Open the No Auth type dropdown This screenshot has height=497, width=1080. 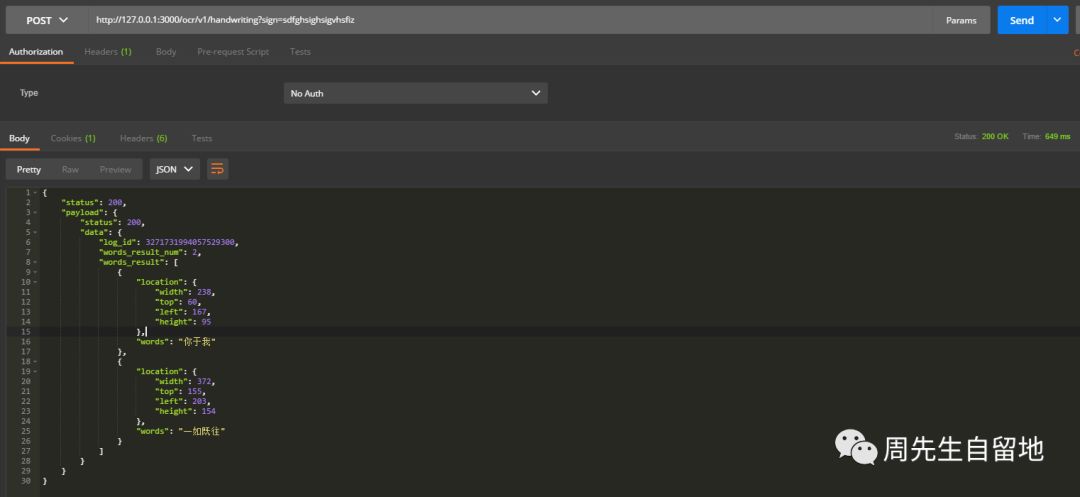click(x=415, y=93)
